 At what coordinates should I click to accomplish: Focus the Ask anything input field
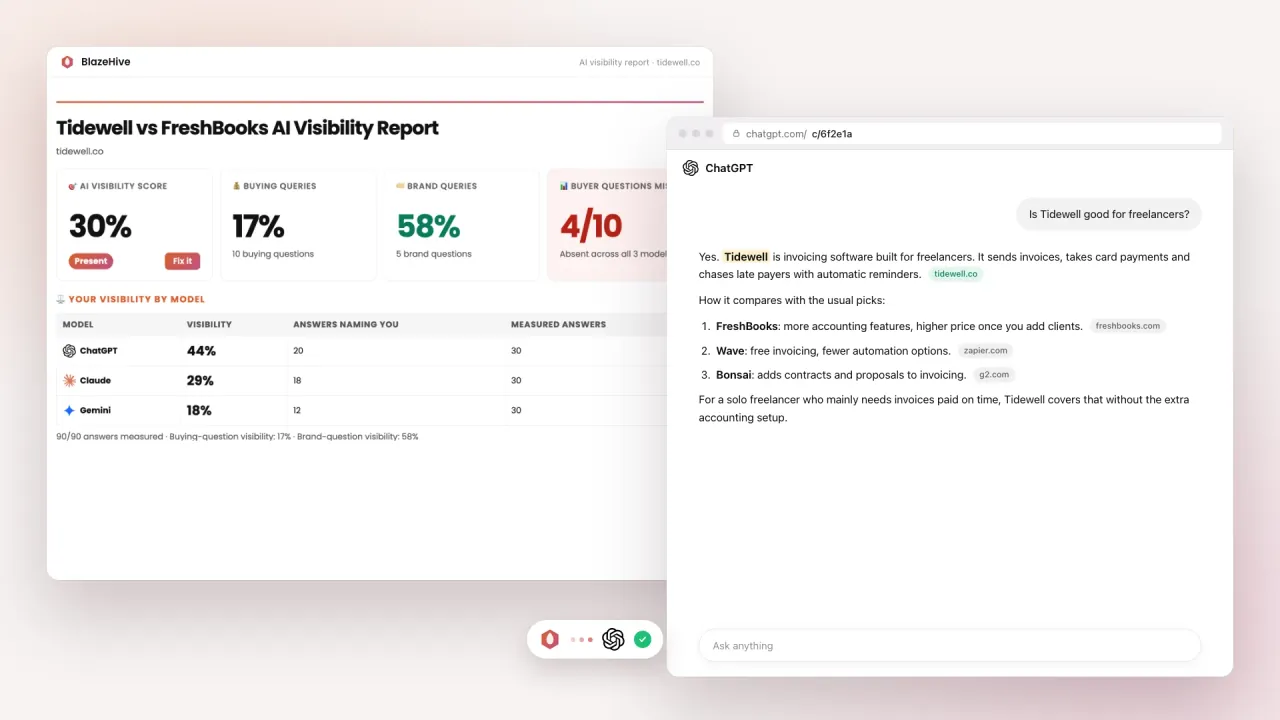coord(949,646)
